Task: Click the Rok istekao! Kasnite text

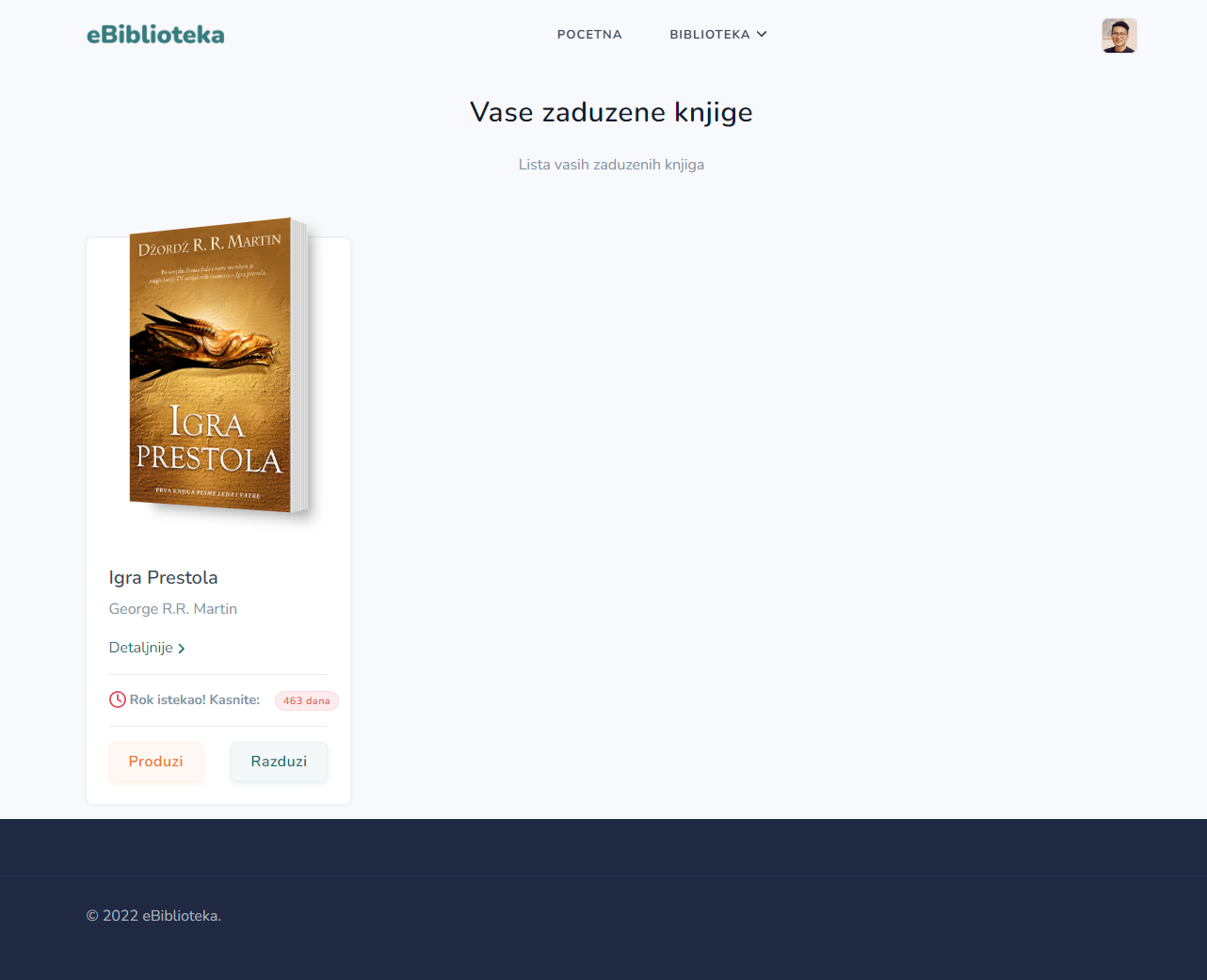Action: pyautogui.click(x=195, y=699)
